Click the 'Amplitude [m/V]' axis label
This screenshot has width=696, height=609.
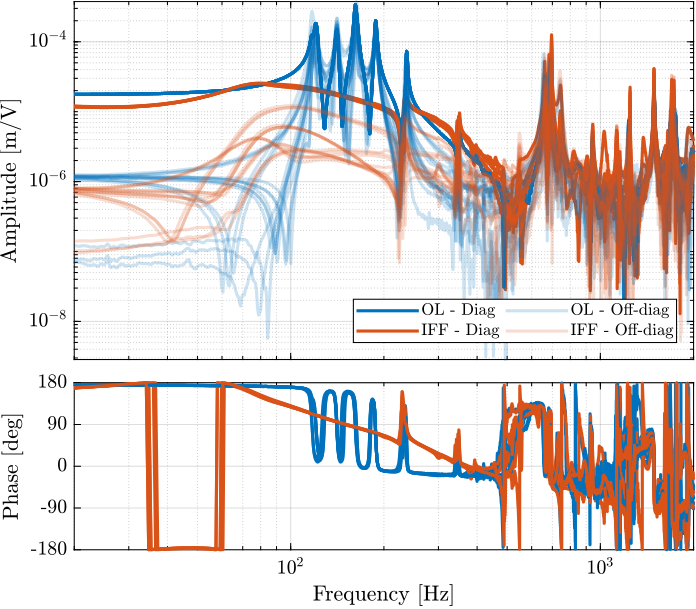(10, 181)
